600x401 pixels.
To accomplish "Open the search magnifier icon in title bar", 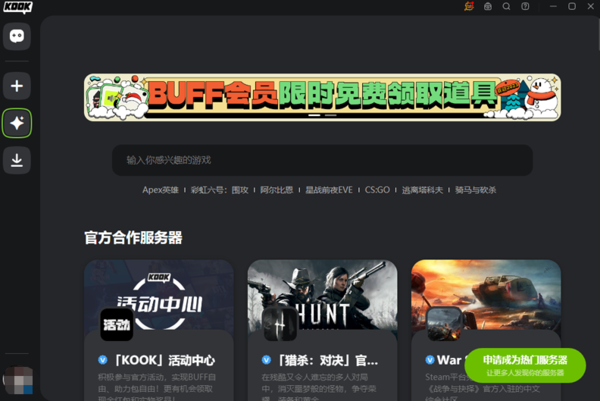I will [x=506, y=7].
